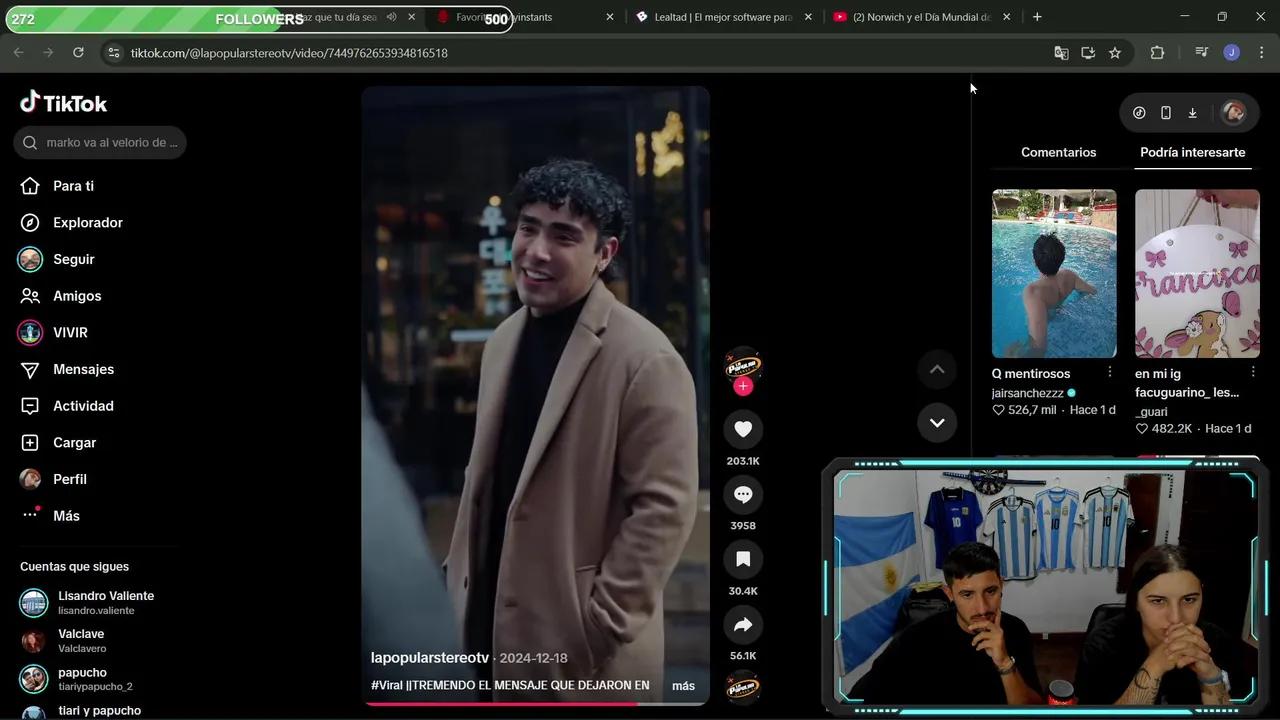Open the browser extensions puzzle icon
The width and height of the screenshot is (1280, 720).
pyautogui.click(x=1157, y=53)
